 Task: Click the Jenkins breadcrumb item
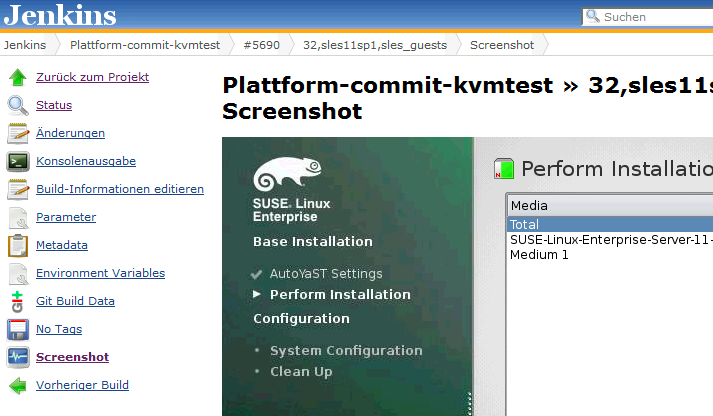click(25, 45)
